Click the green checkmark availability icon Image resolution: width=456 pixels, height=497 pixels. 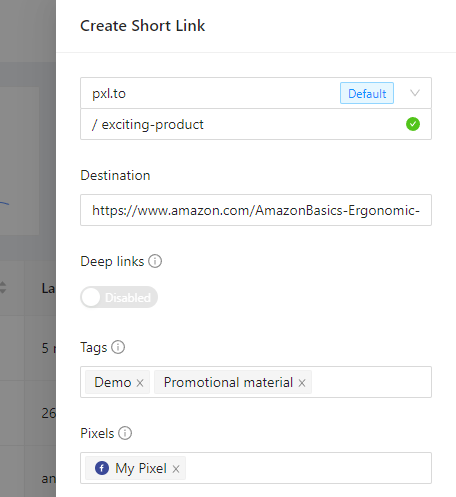[x=413, y=124]
